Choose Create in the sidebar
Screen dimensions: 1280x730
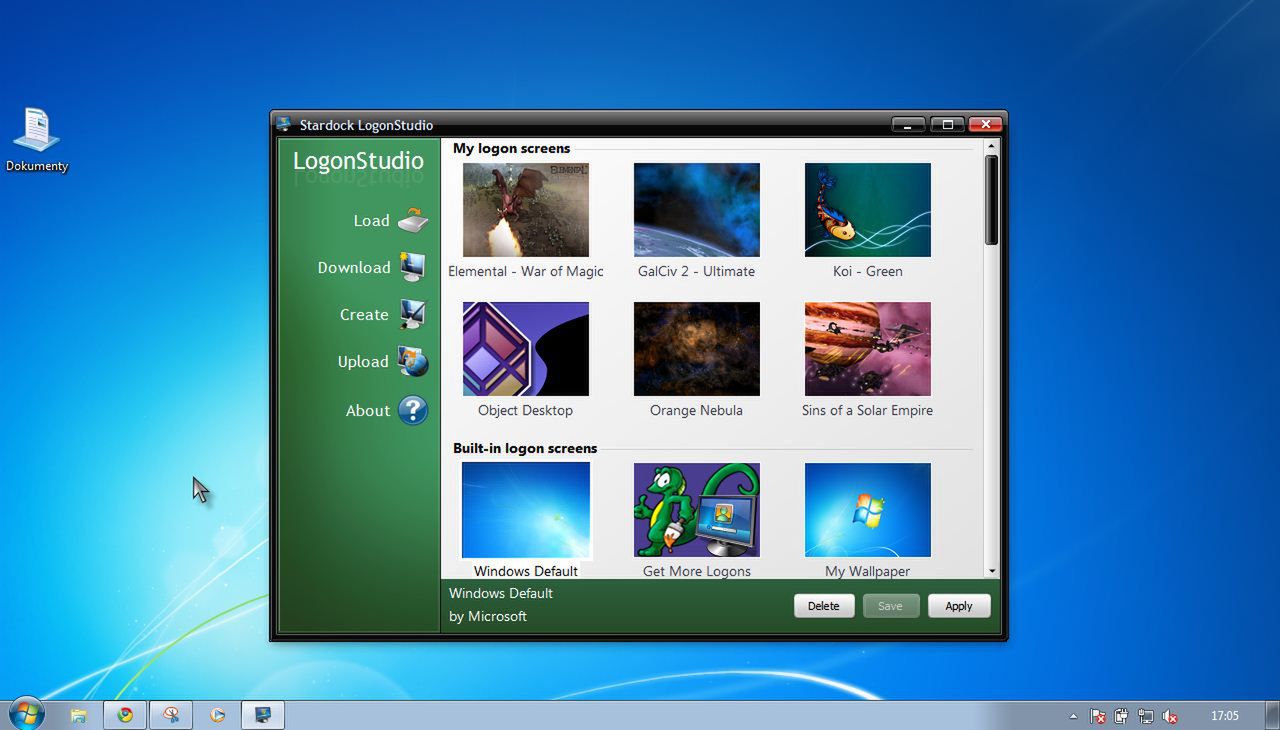[364, 315]
